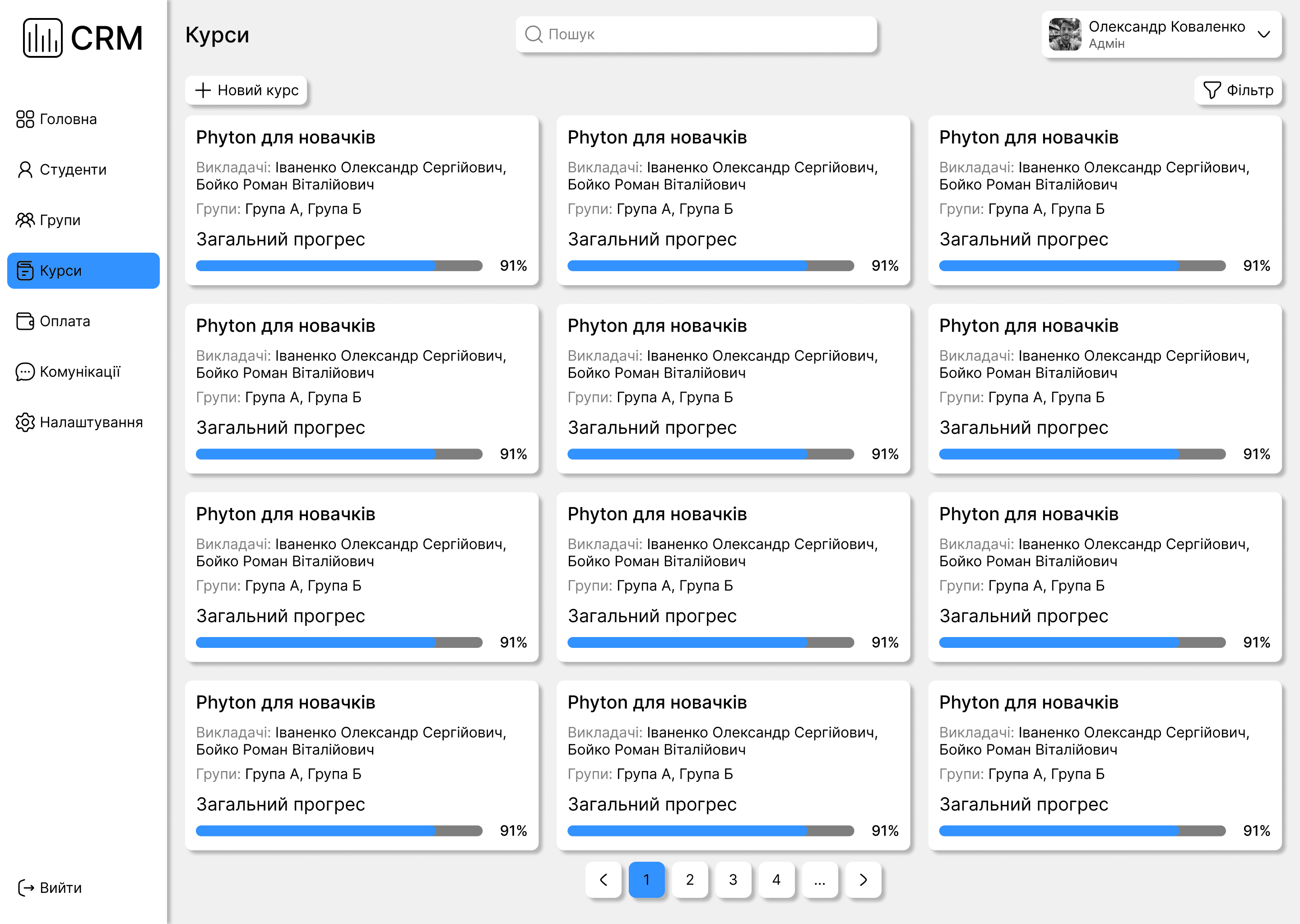
Task: Click the magnifier icon in search bar
Action: coord(534,34)
